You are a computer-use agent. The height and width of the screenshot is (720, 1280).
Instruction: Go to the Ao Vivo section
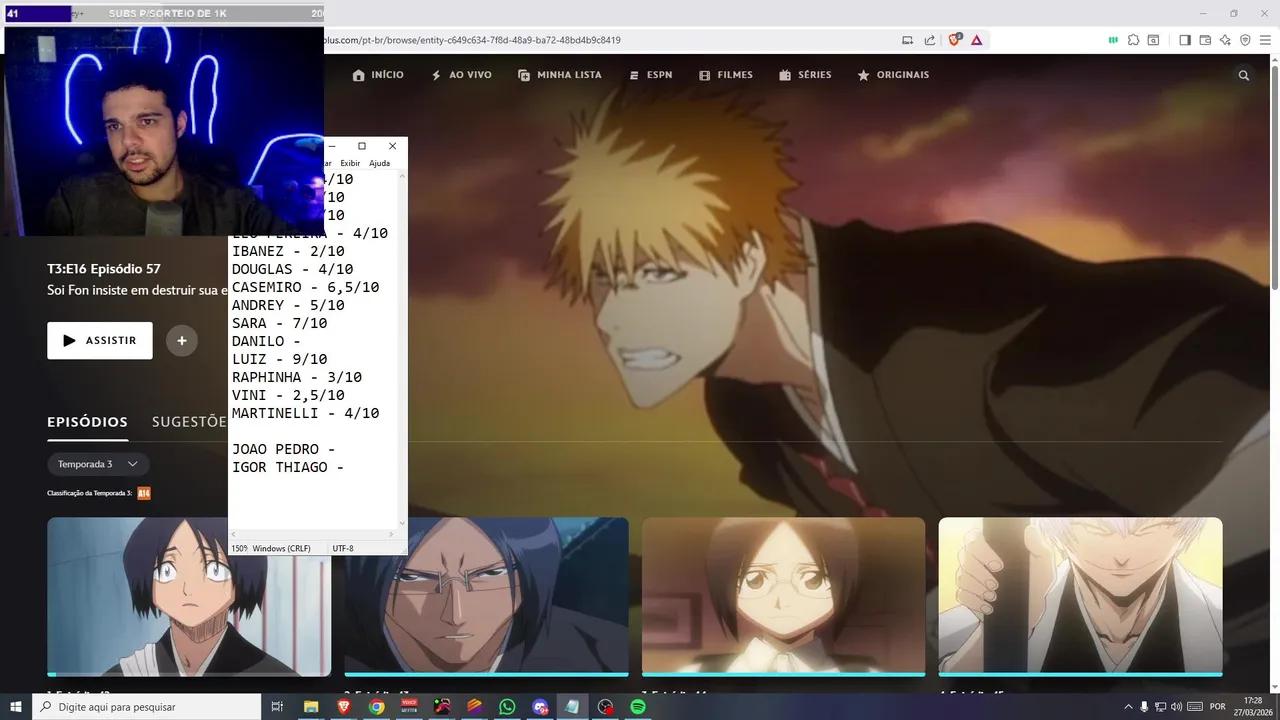pyautogui.click(x=461, y=75)
